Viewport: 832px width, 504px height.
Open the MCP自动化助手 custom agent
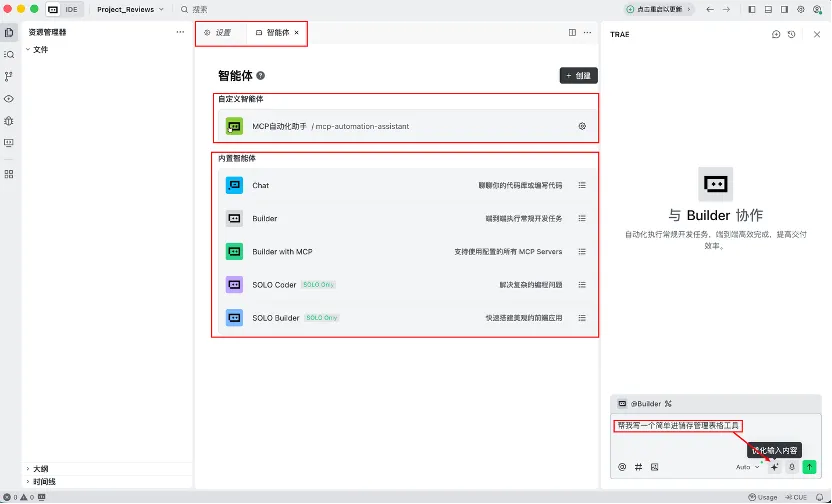click(408, 126)
